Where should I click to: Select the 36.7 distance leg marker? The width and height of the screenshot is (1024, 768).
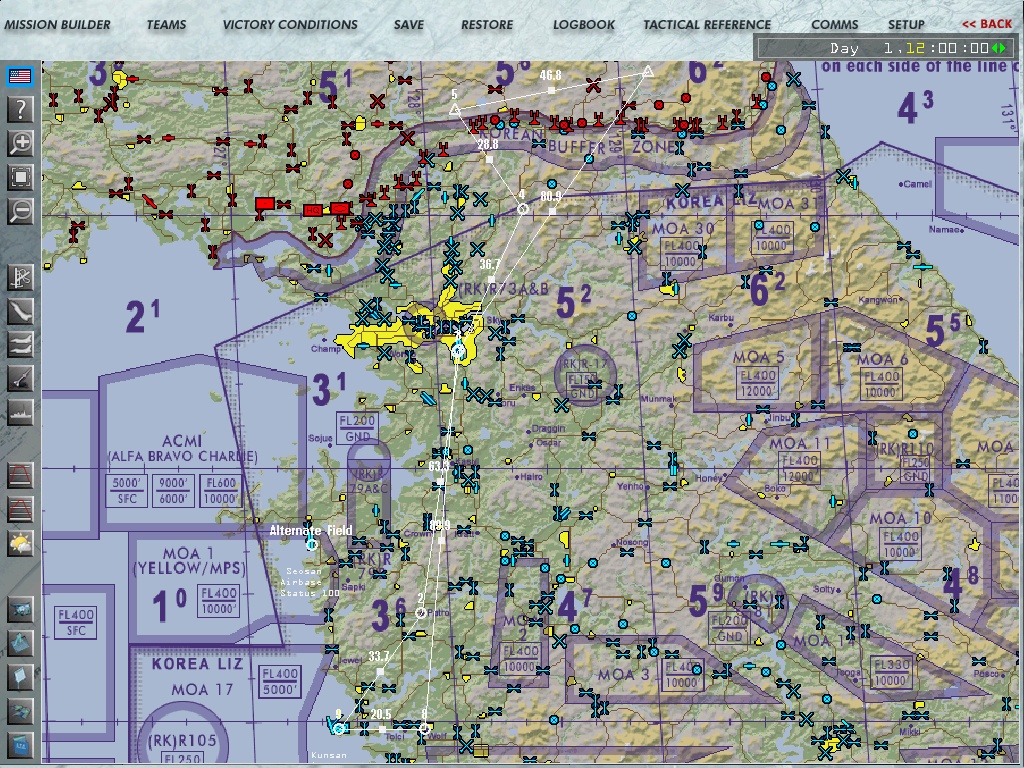tap(491, 280)
